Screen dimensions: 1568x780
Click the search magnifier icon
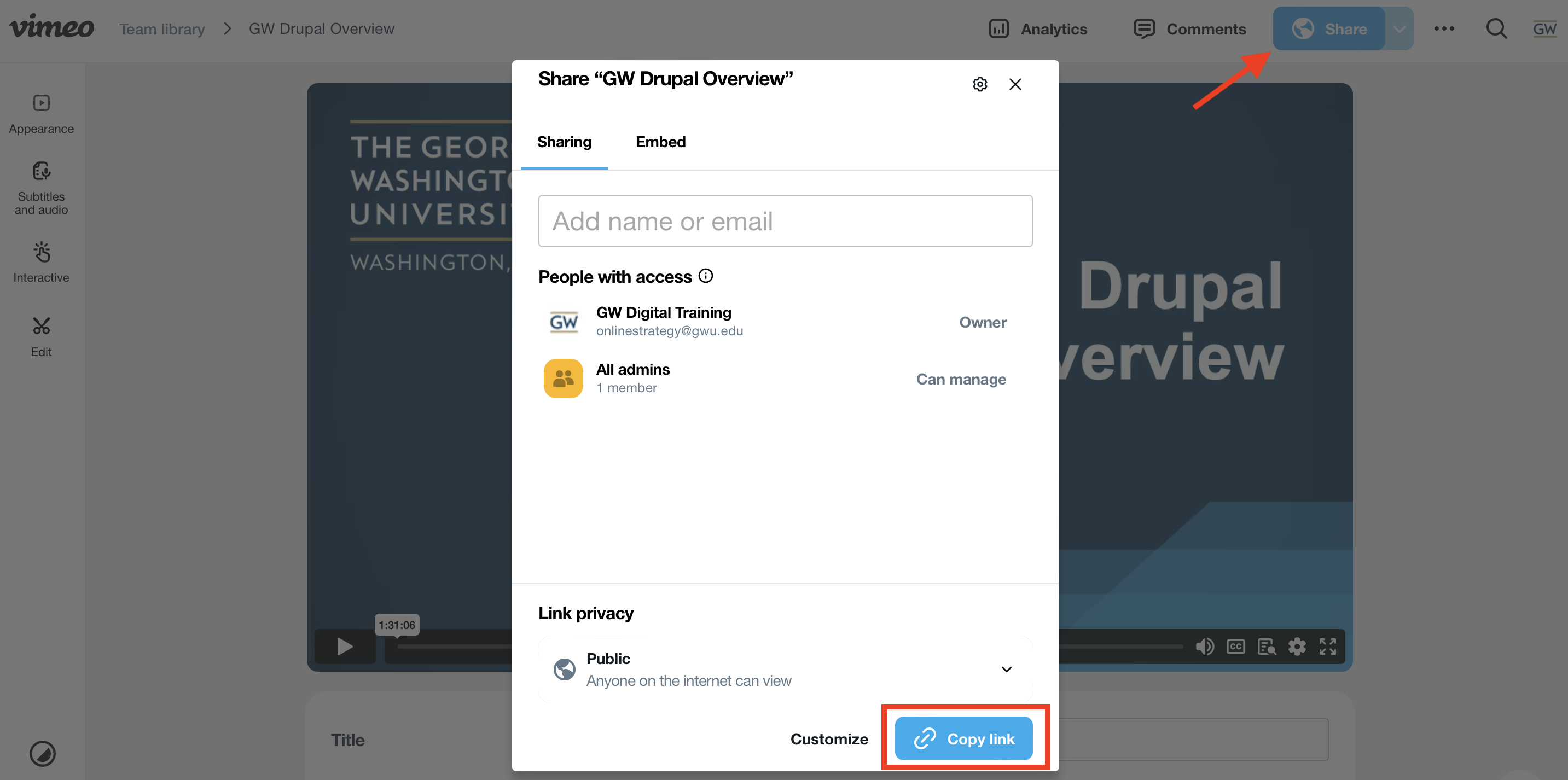(1496, 28)
